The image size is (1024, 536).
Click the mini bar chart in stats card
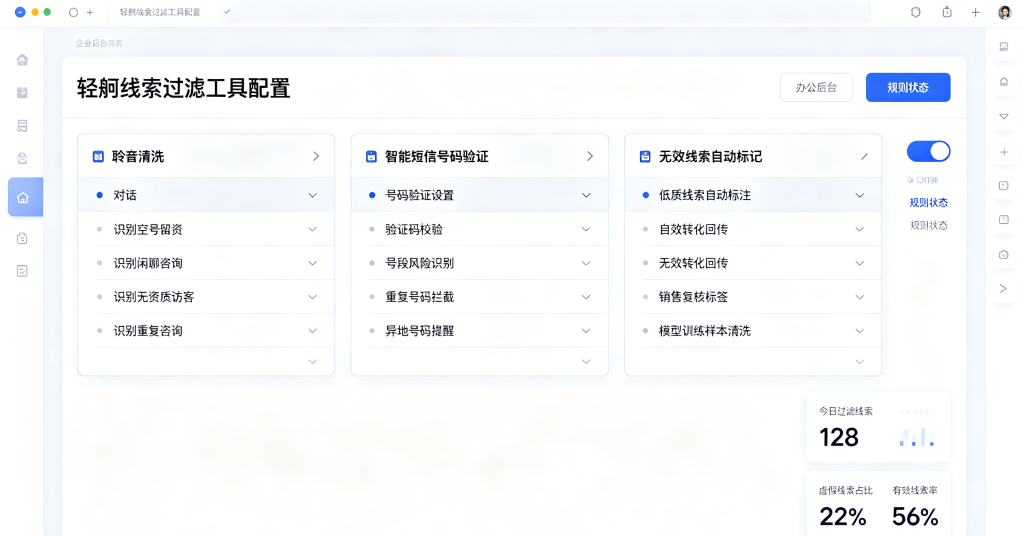click(x=917, y=437)
